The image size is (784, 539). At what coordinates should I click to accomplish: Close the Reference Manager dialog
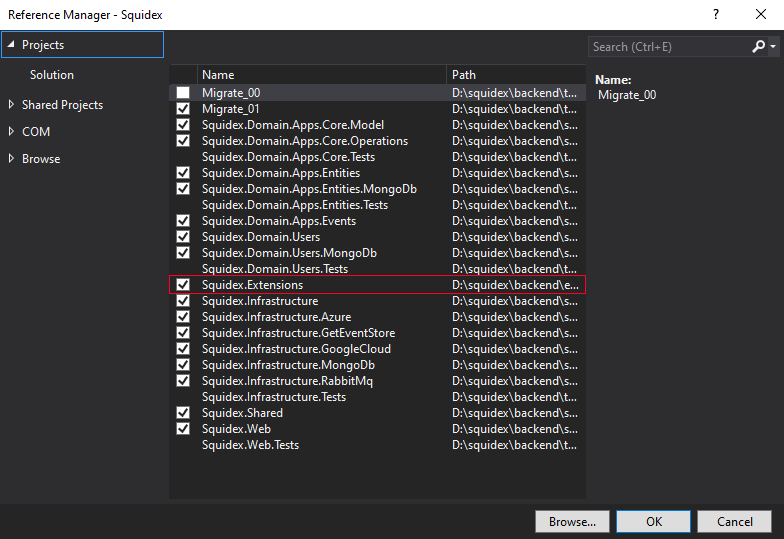[760, 14]
